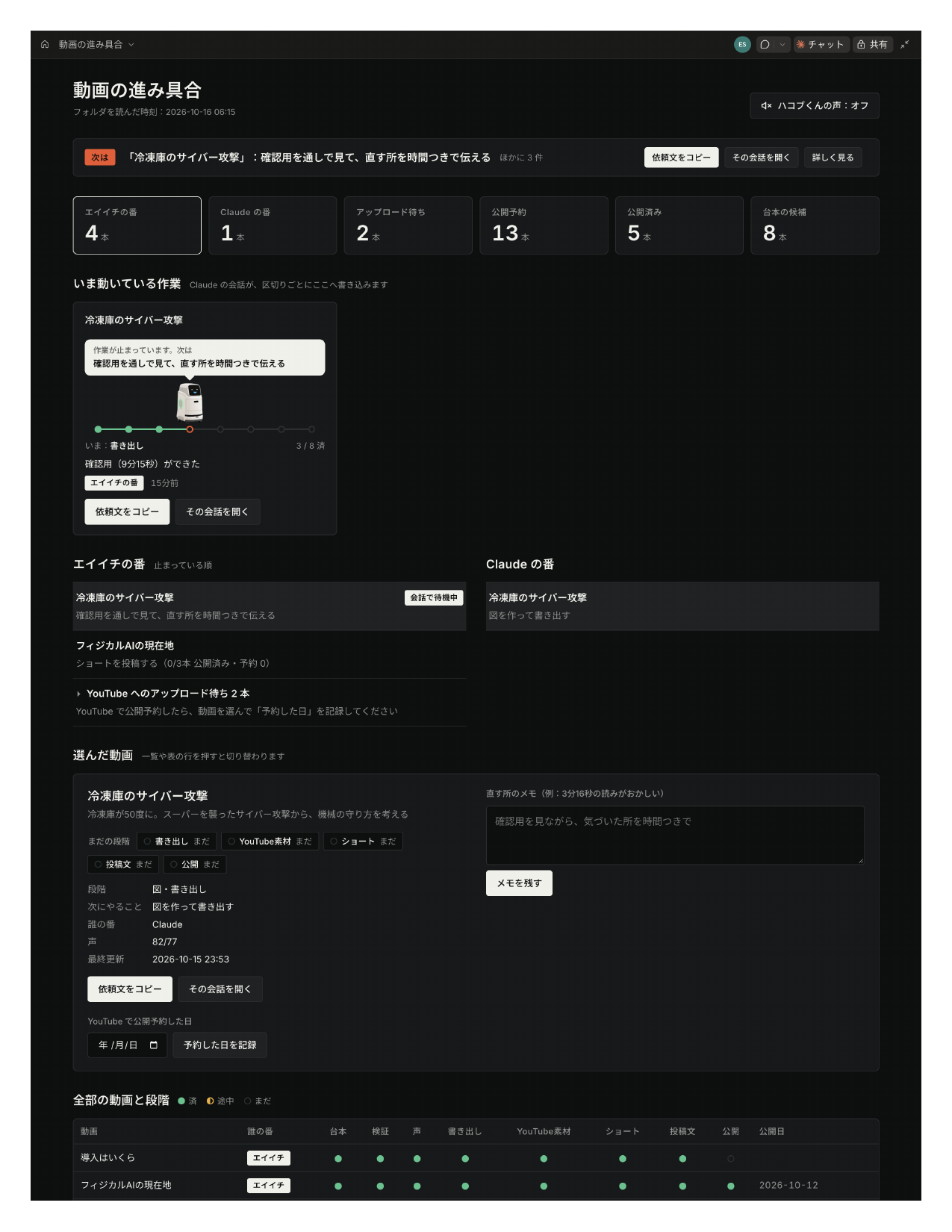The height and width of the screenshot is (1232, 952).
Task: Open the dropdown arrow beside the comment icon
Action: click(x=782, y=45)
